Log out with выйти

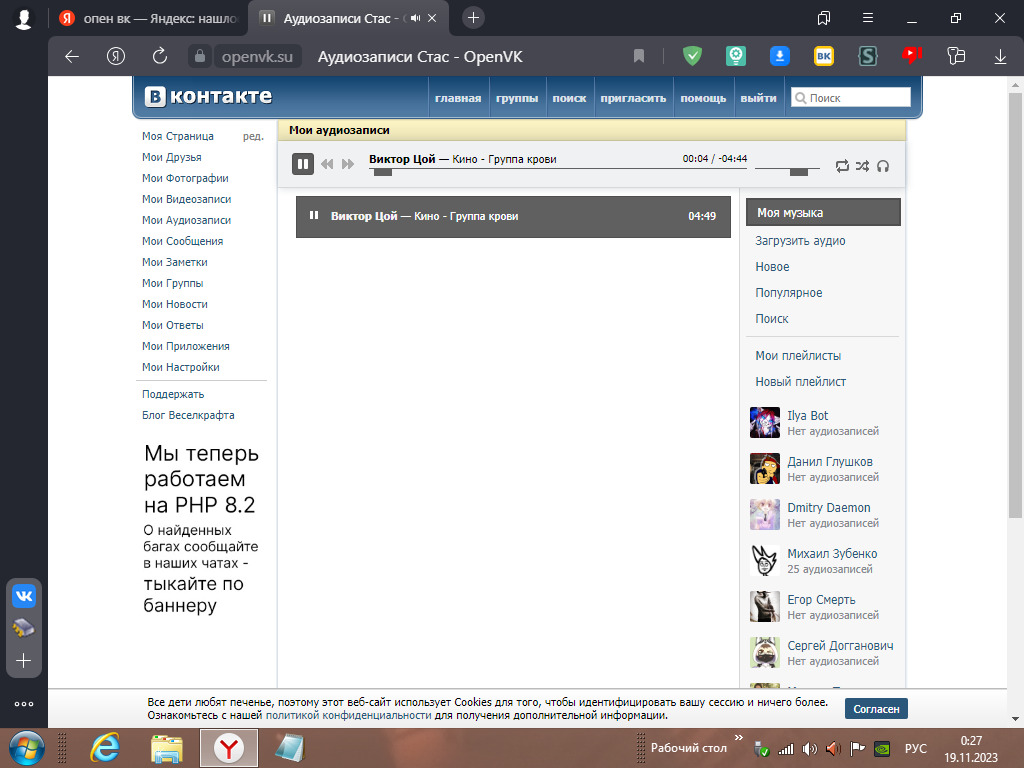click(x=758, y=98)
